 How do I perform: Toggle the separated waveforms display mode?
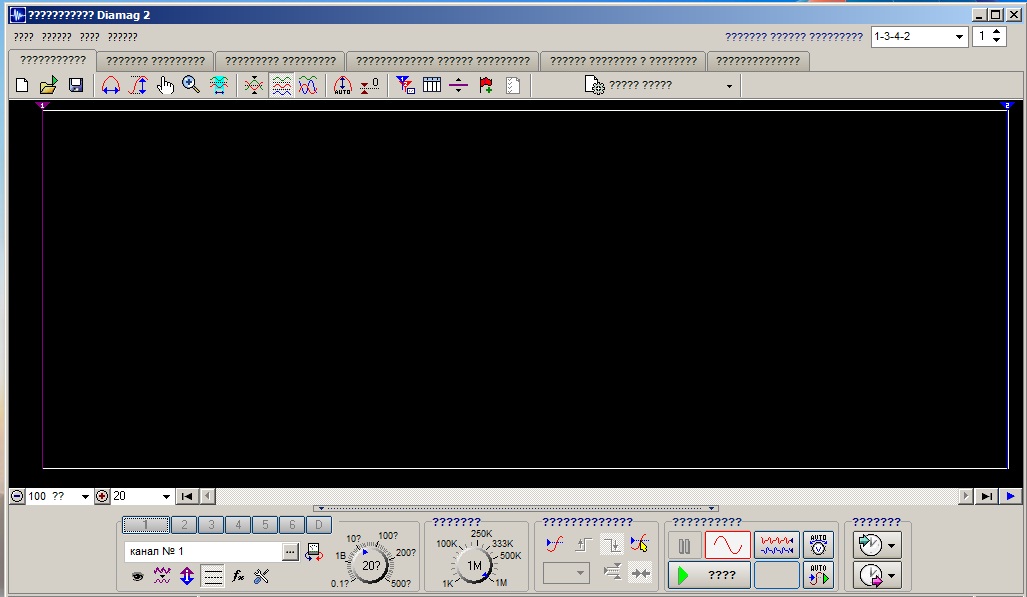click(x=282, y=85)
